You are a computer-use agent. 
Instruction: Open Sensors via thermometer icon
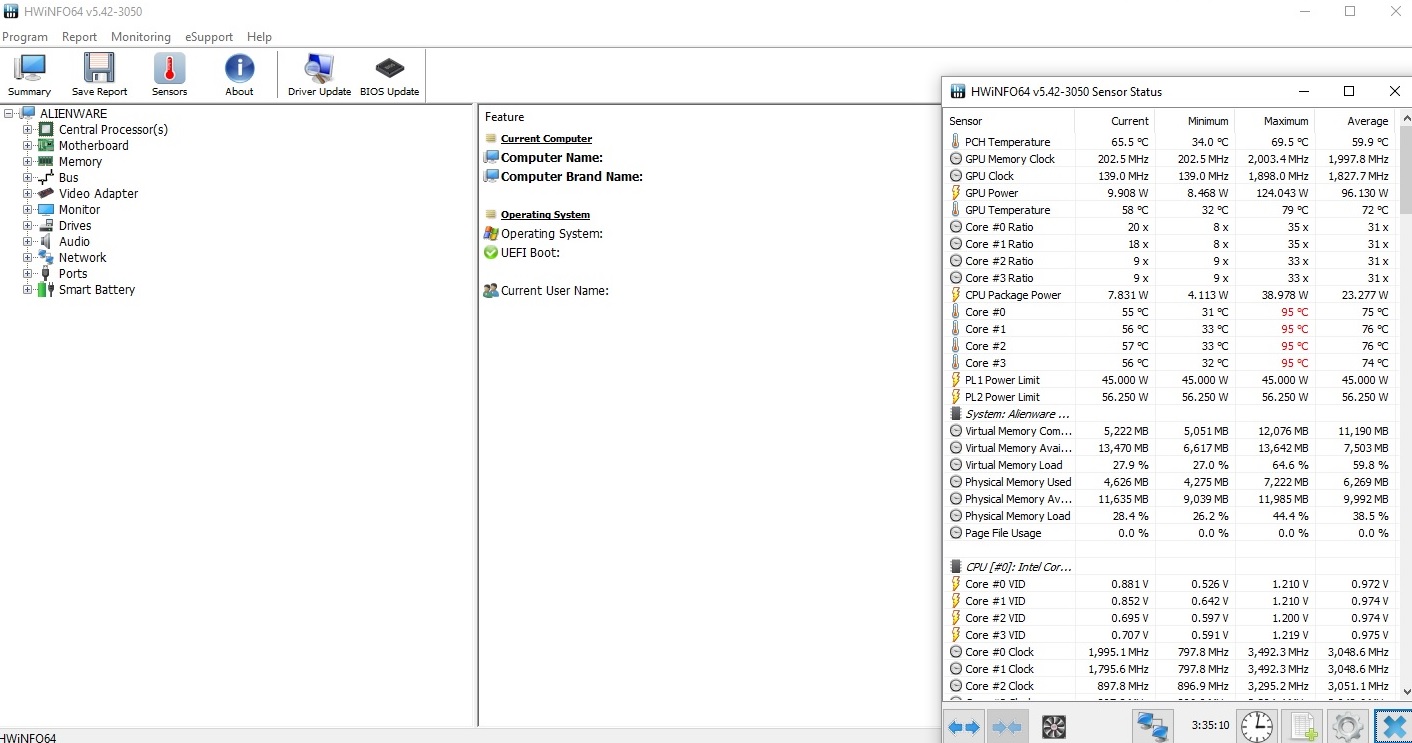click(169, 69)
